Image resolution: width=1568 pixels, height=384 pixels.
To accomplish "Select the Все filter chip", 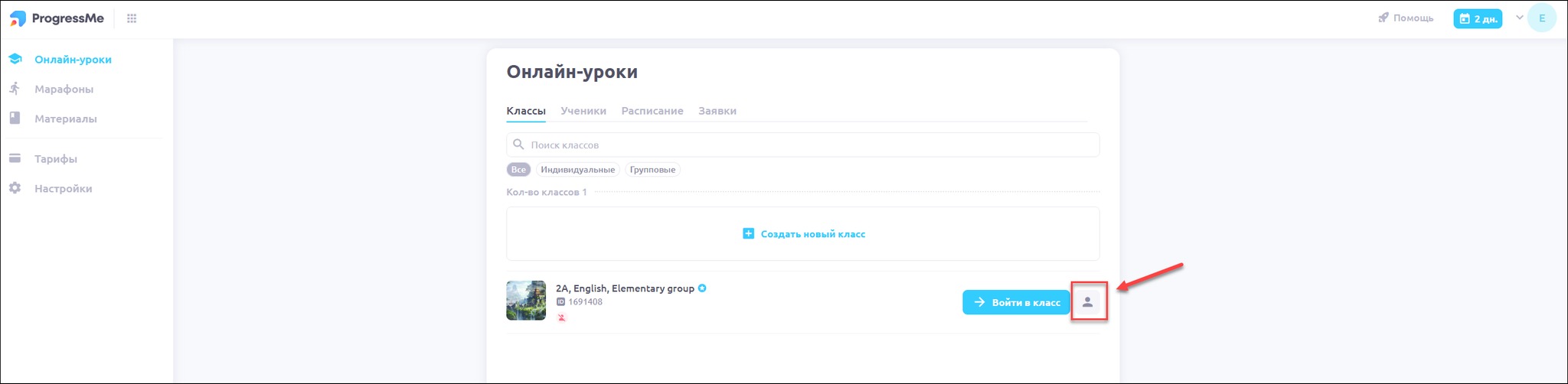I will [518, 170].
